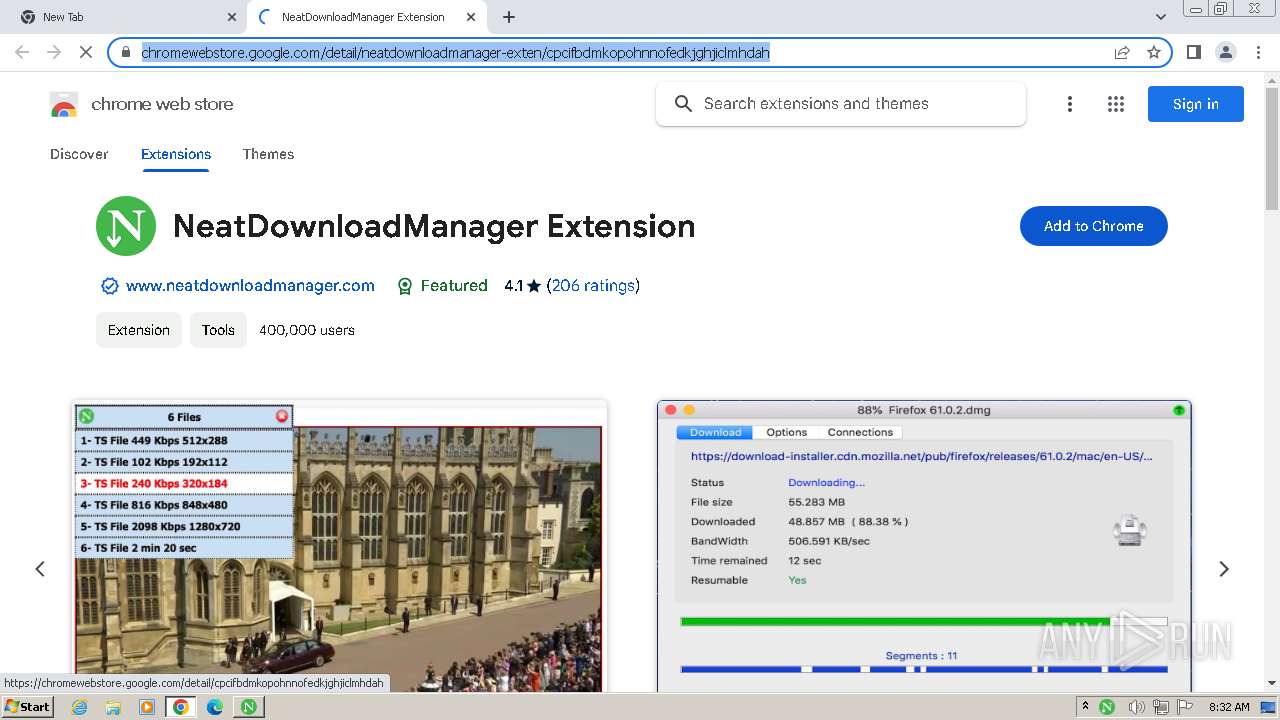Go to the Discover tab
1280x720 pixels.
coord(79,154)
